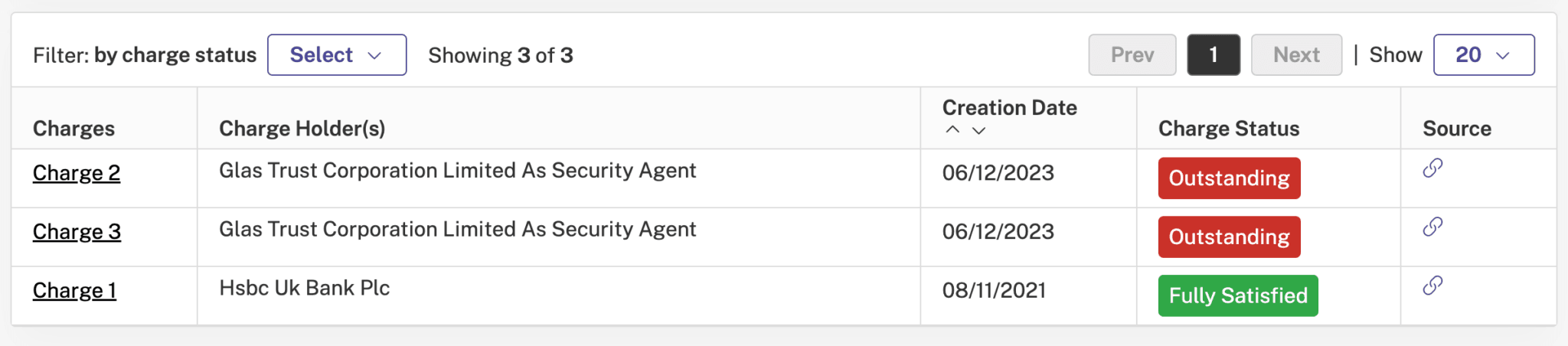
Task: Open the Charge 1 link
Action: (x=74, y=291)
